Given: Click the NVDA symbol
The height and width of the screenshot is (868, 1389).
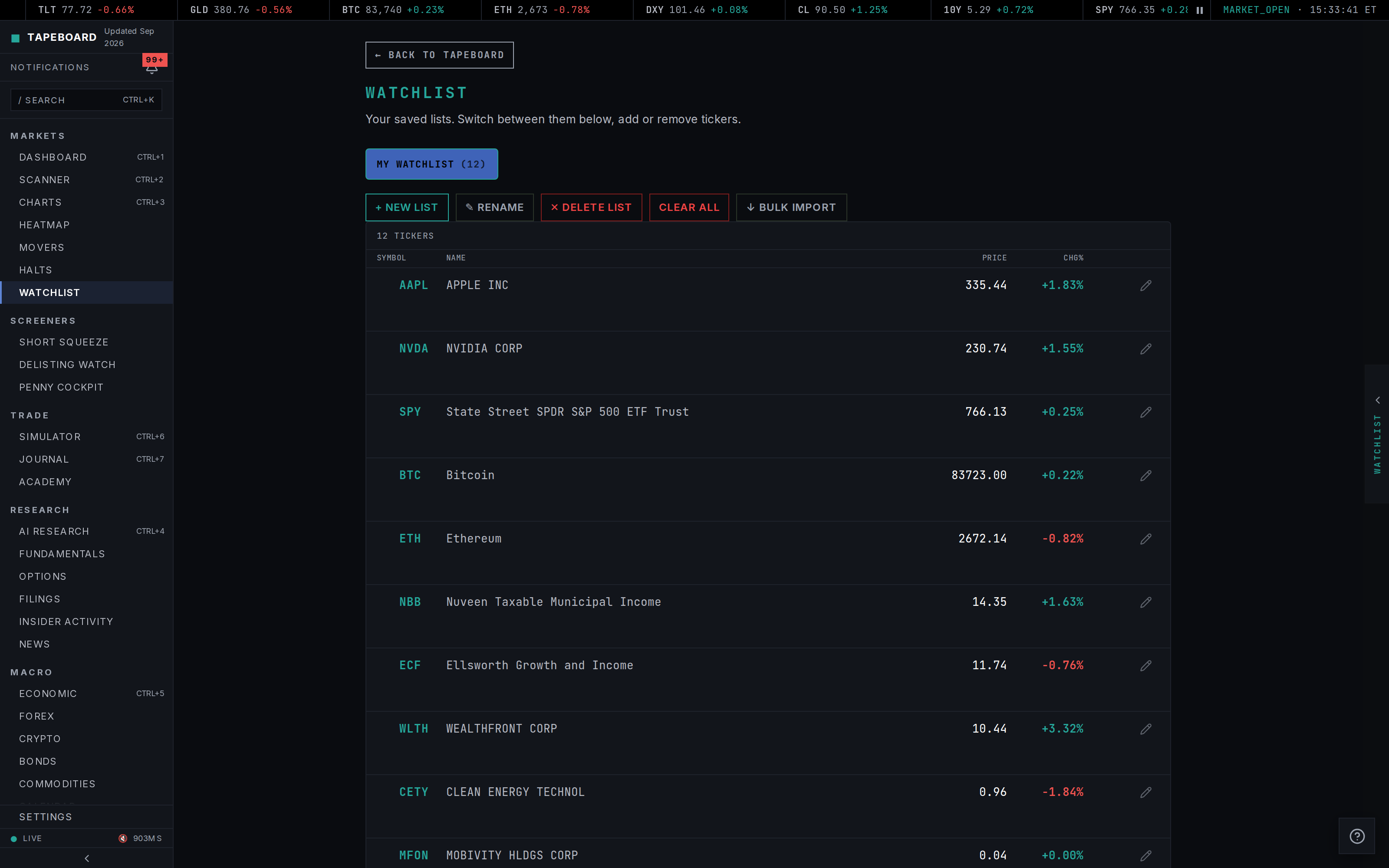Looking at the screenshot, I should pyautogui.click(x=413, y=349).
